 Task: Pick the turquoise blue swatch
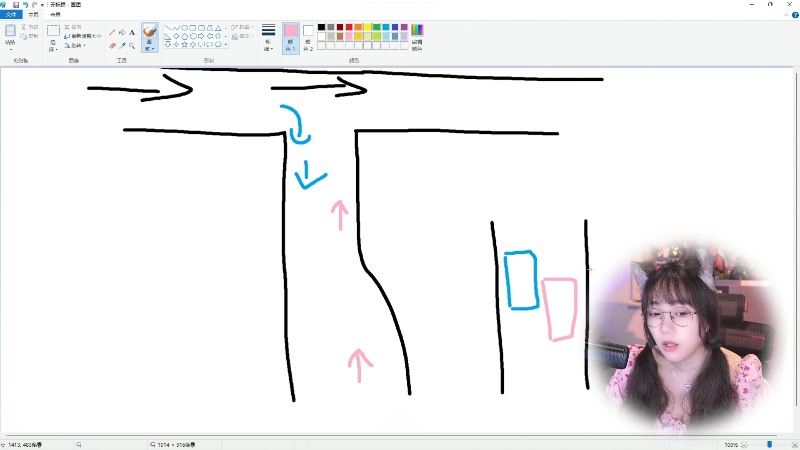386,27
